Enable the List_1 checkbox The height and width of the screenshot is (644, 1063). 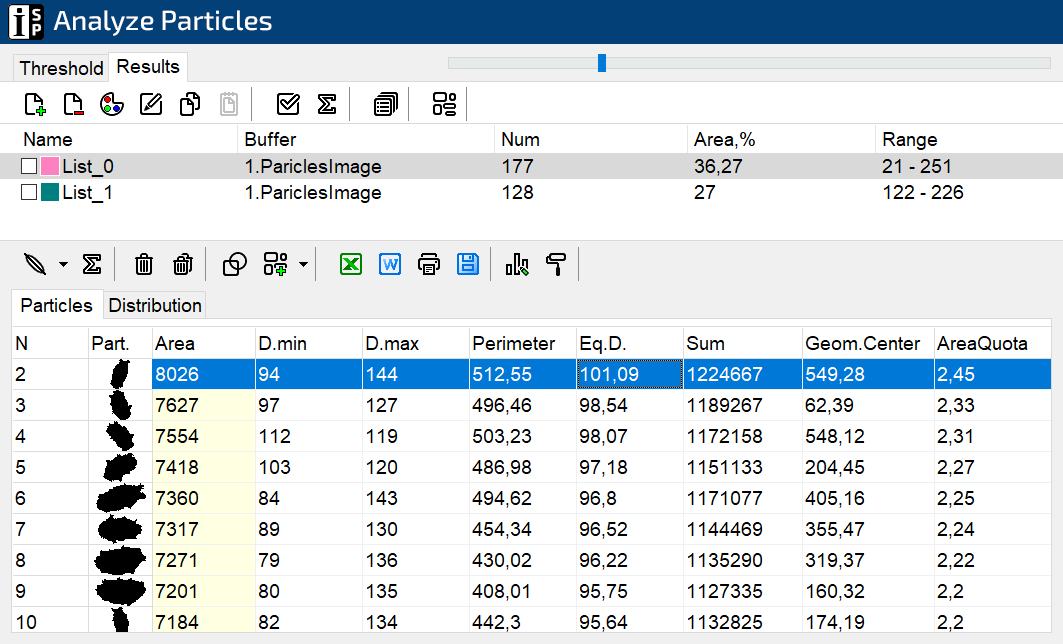pos(29,192)
